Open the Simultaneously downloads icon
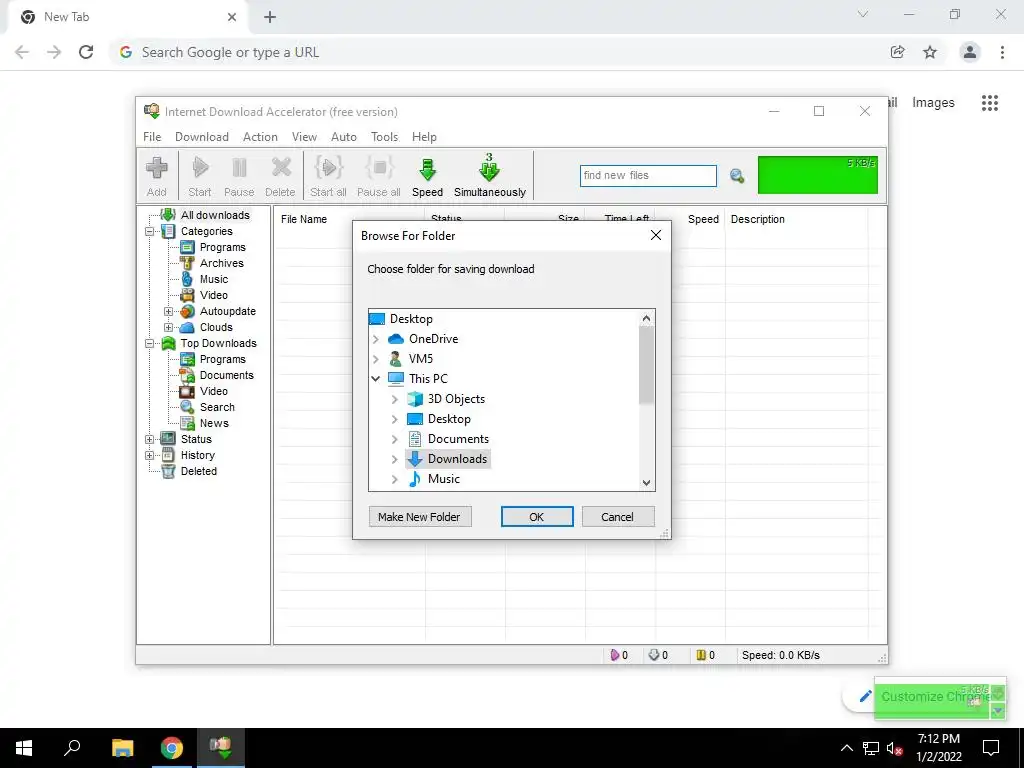The image size is (1024, 768). [x=490, y=176]
